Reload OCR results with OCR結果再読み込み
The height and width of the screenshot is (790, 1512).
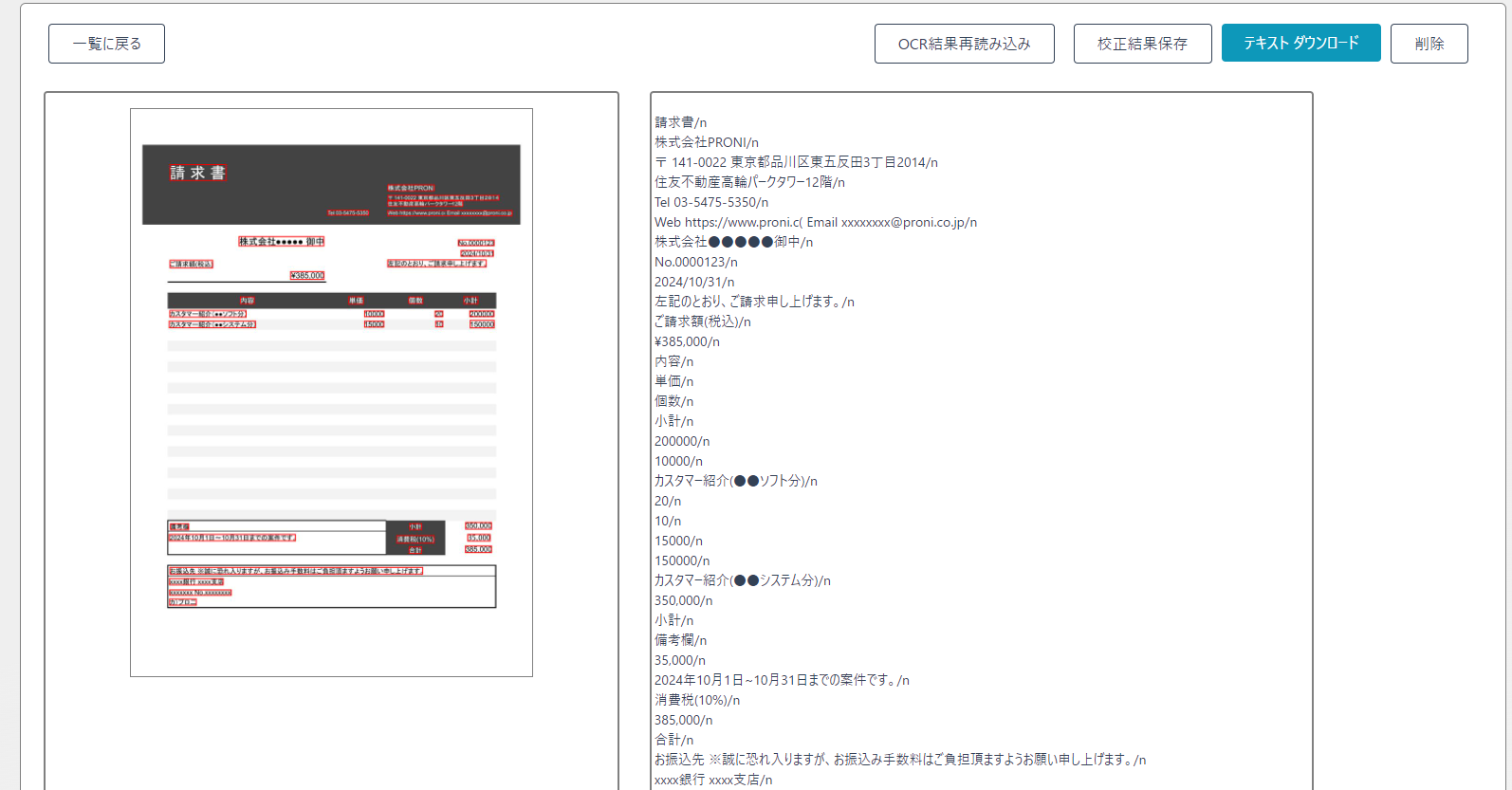point(964,44)
